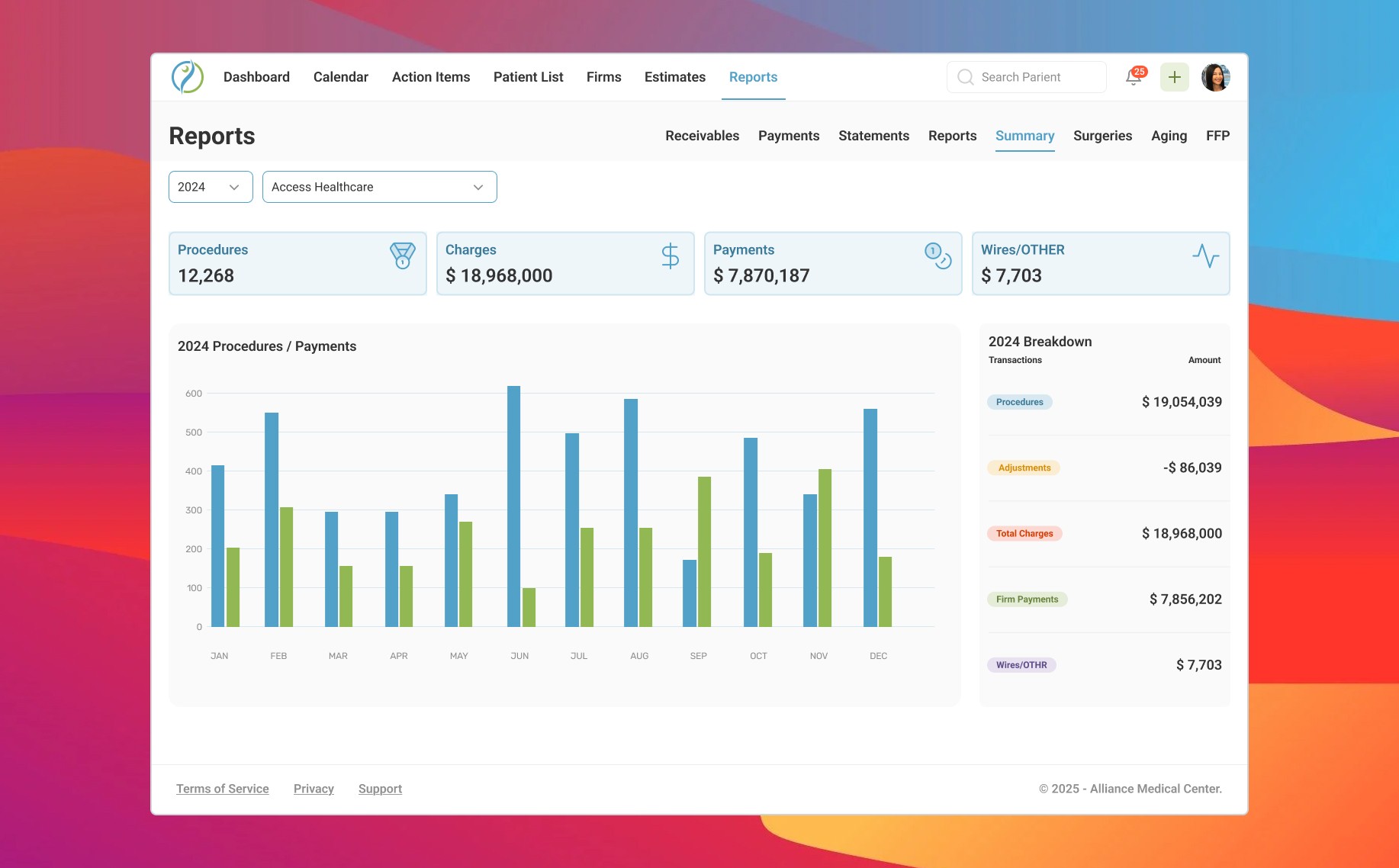Viewport: 1399px width, 868px height.
Task: Click the green NOV payments bar
Action: (x=825, y=548)
